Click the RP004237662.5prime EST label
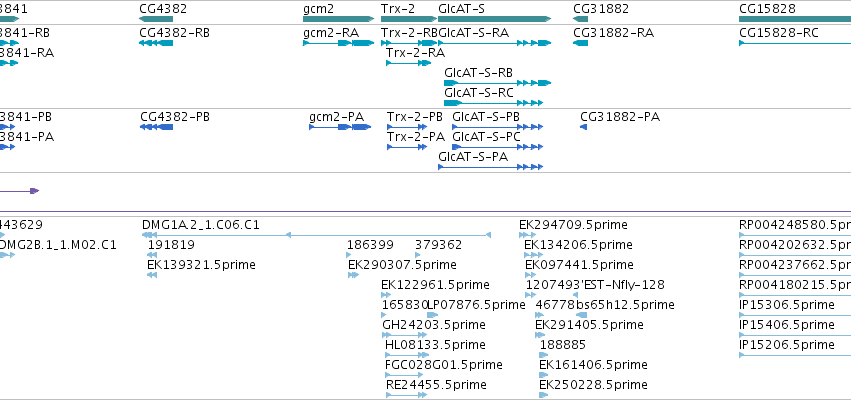Image resolution: width=851 pixels, height=400 pixels. click(795, 265)
